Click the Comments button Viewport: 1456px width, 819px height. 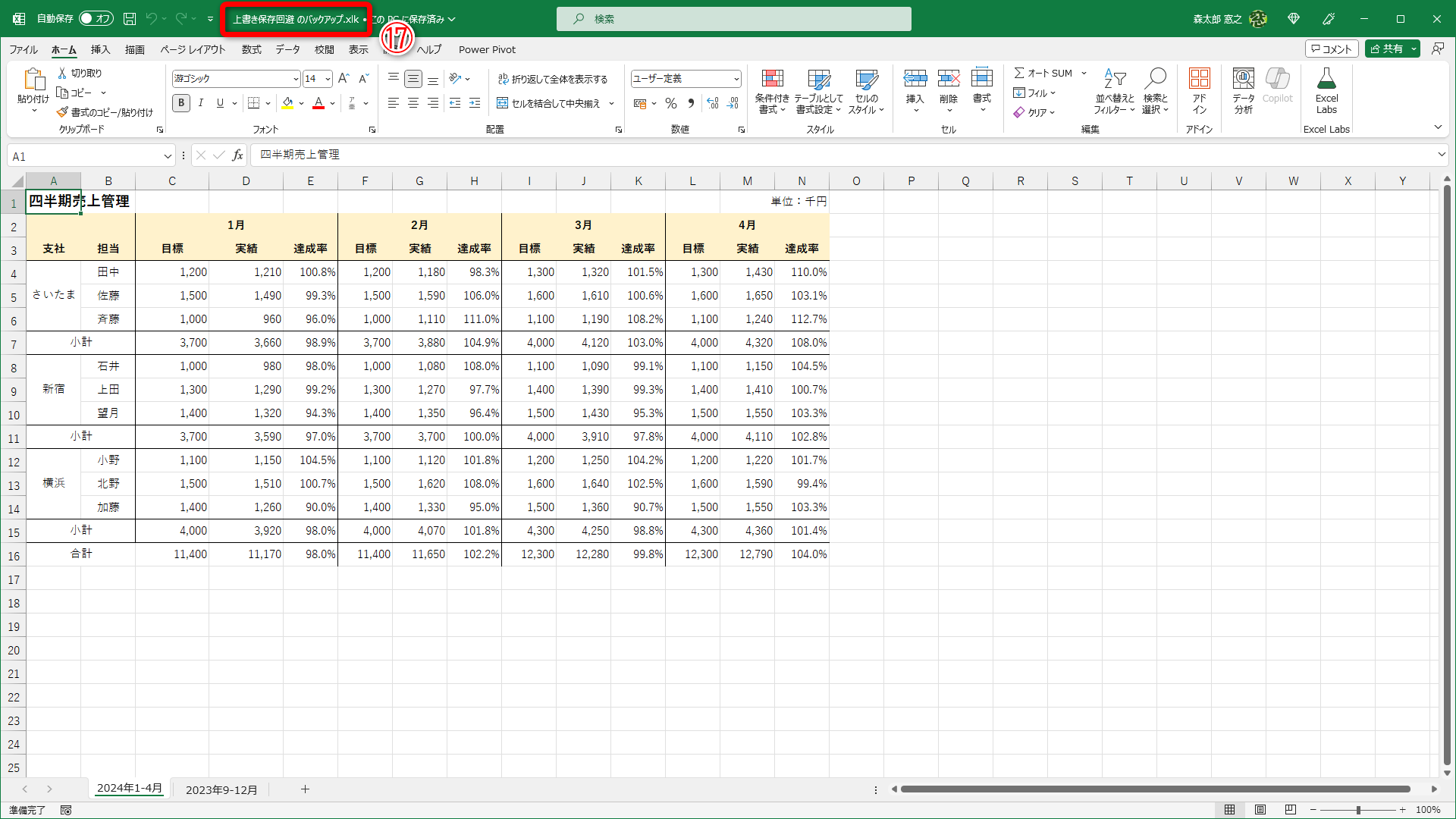point(1331,49)
